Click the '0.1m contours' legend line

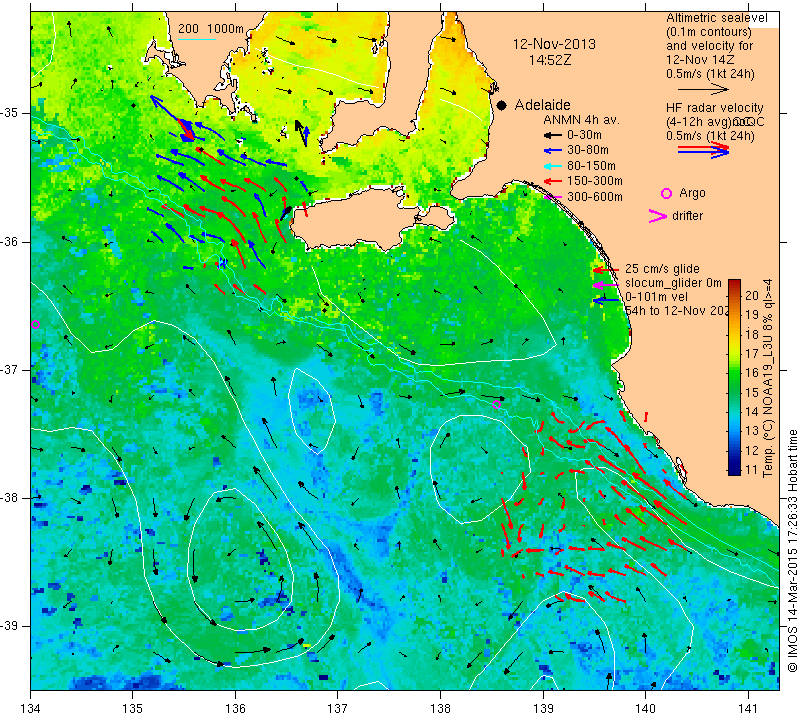[x=709, y=32]
